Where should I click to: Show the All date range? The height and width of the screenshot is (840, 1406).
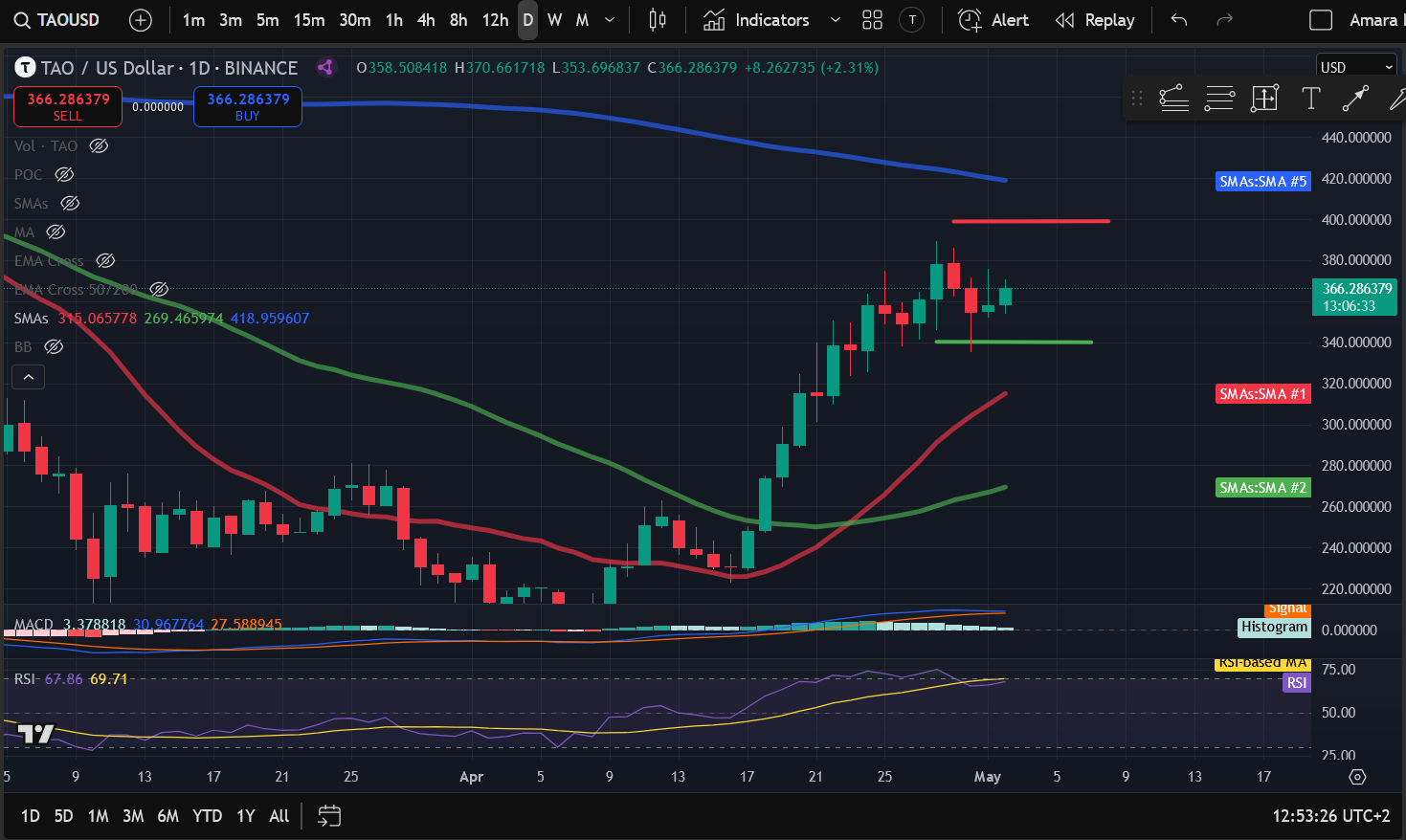click(x=279, y=816)
